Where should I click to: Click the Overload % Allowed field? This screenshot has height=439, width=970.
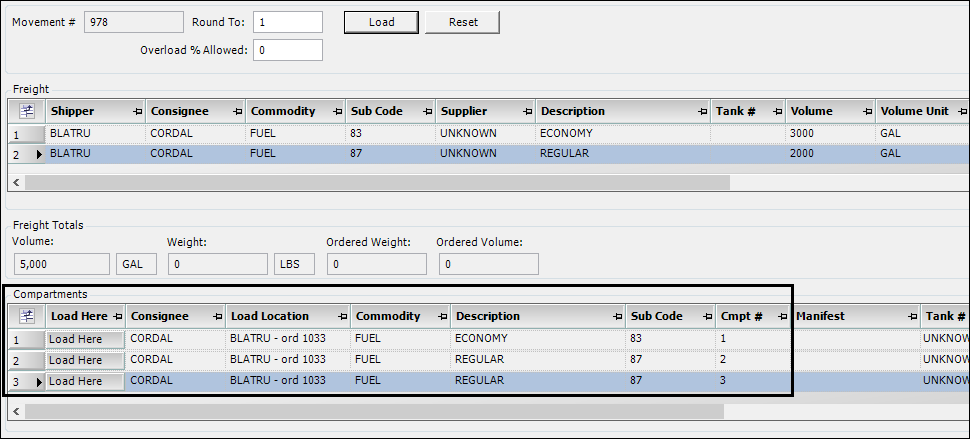coord(287,50)
